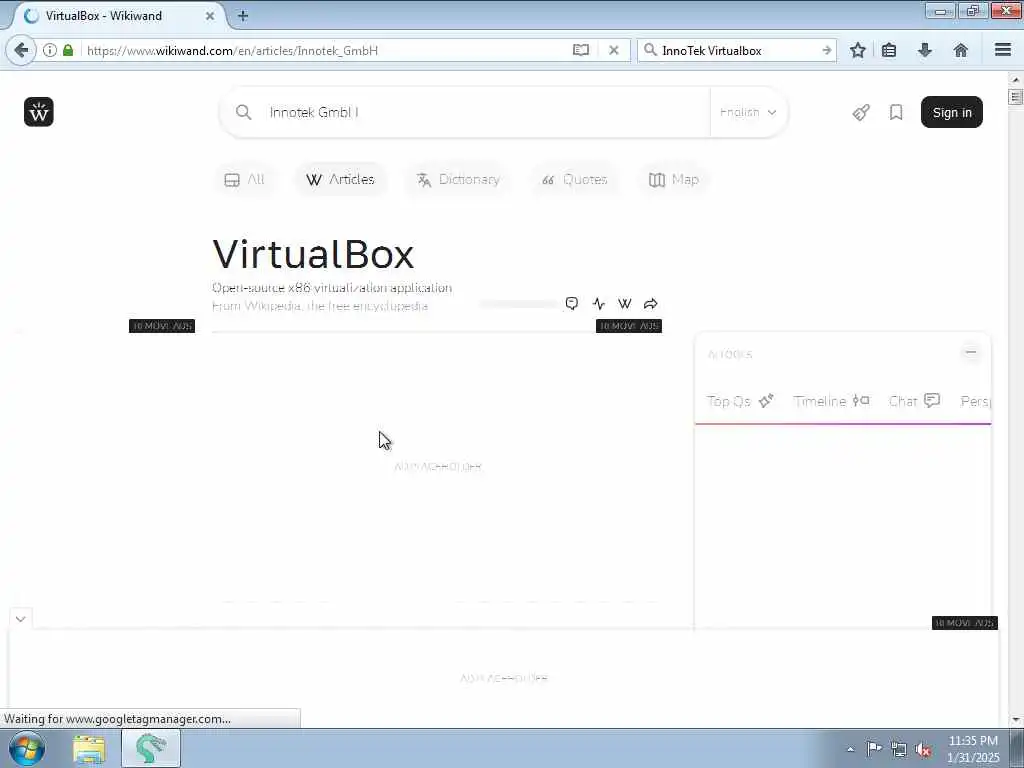Click the scrollbar up arrow
1024x768 pixels.
(x=1015, y=79)
